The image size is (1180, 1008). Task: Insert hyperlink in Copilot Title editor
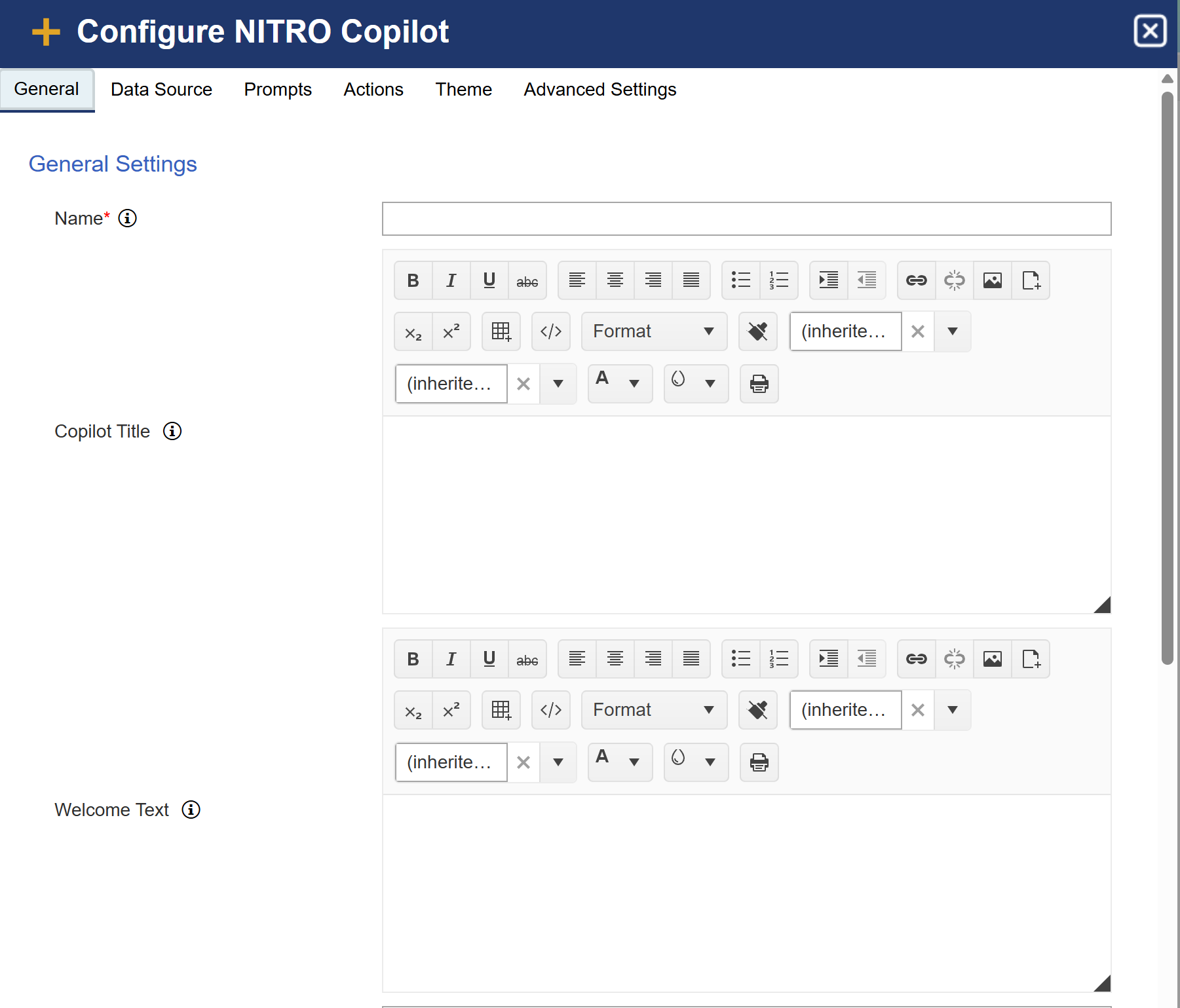(x=916, y=280)
